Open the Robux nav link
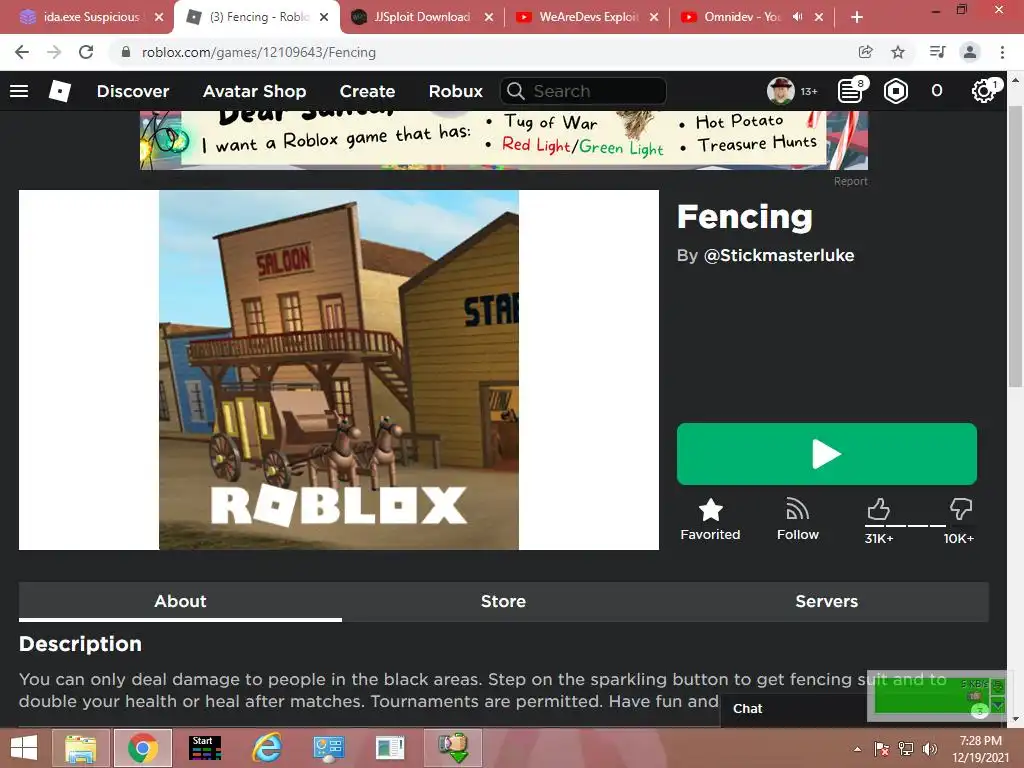Viewport: 1024px width, 768px height. pos(455,91)
